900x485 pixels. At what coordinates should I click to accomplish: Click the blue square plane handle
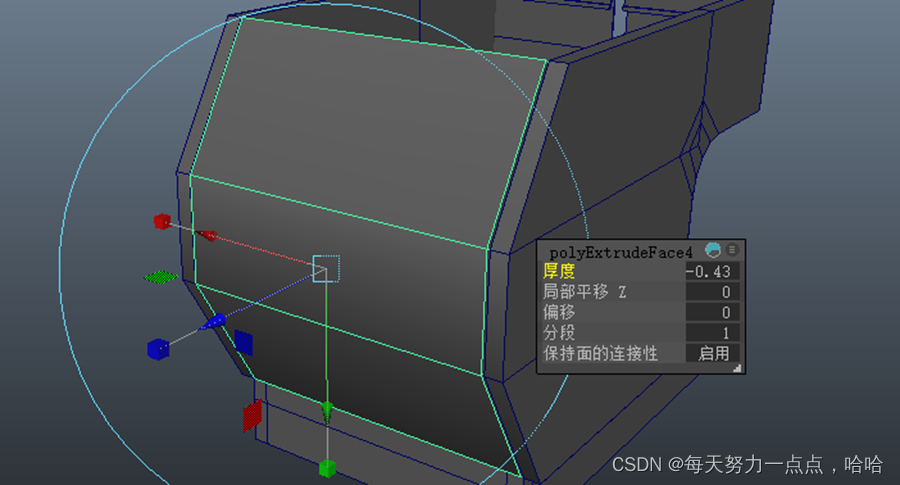coord(243,343)
